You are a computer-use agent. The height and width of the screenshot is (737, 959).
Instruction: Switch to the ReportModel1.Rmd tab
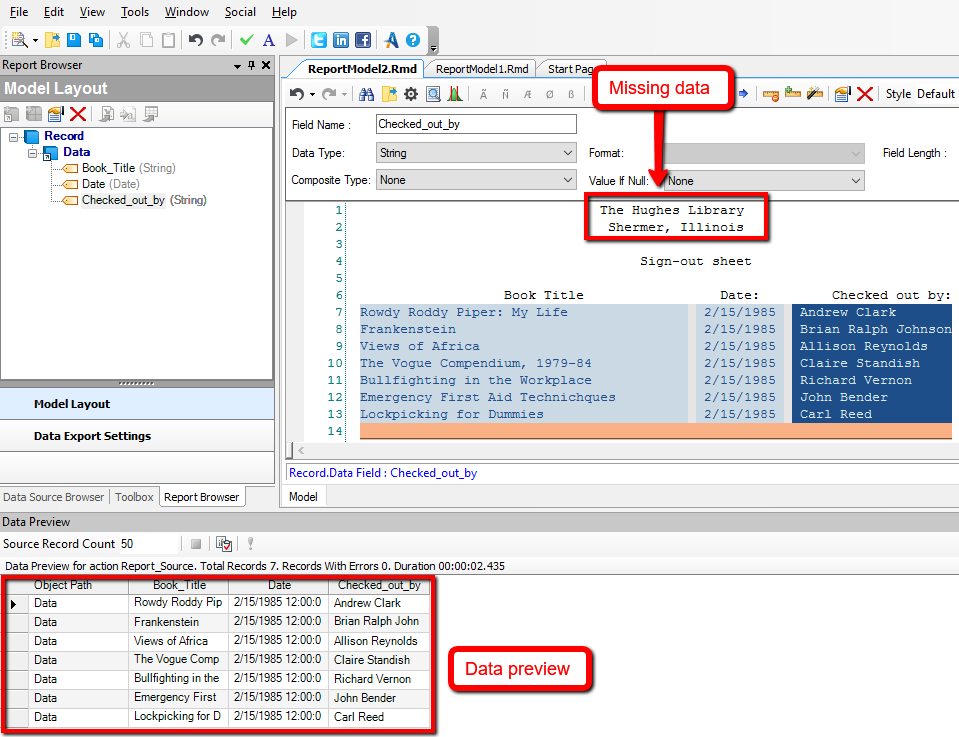coord(481,69)
